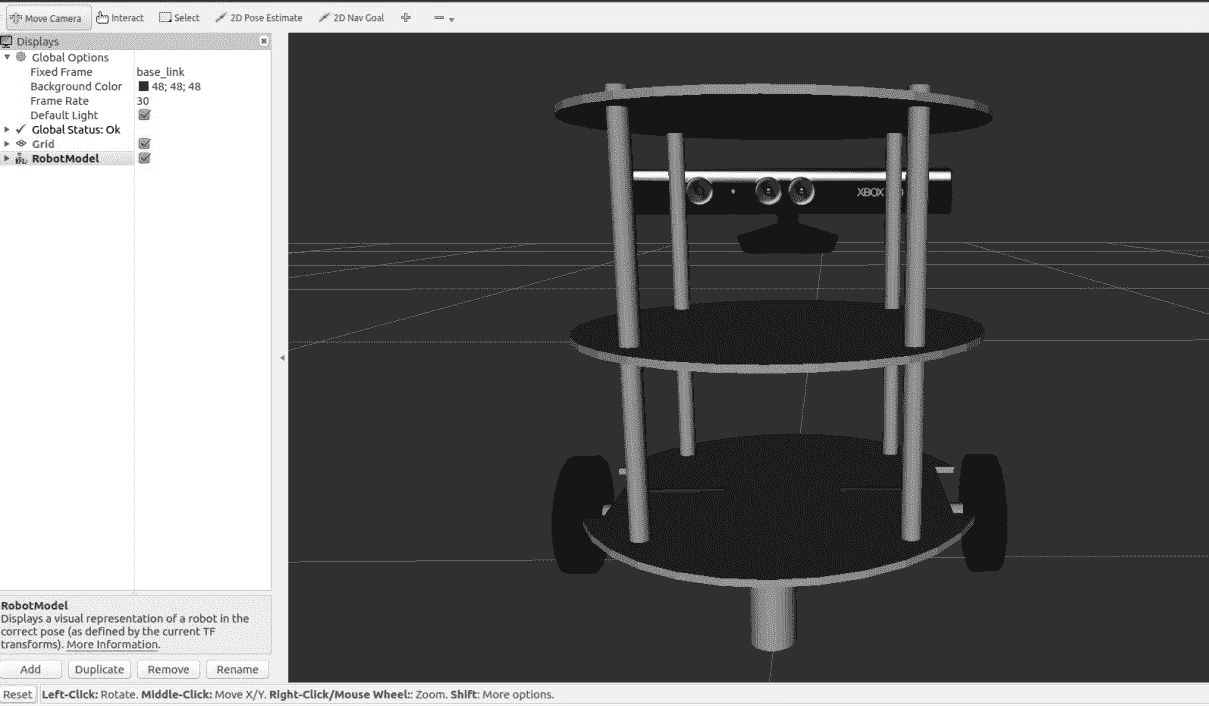The width and height of the screenshot is (1209, 706).
Task: Select the RobotModel display entry
Action: [65, 158]
